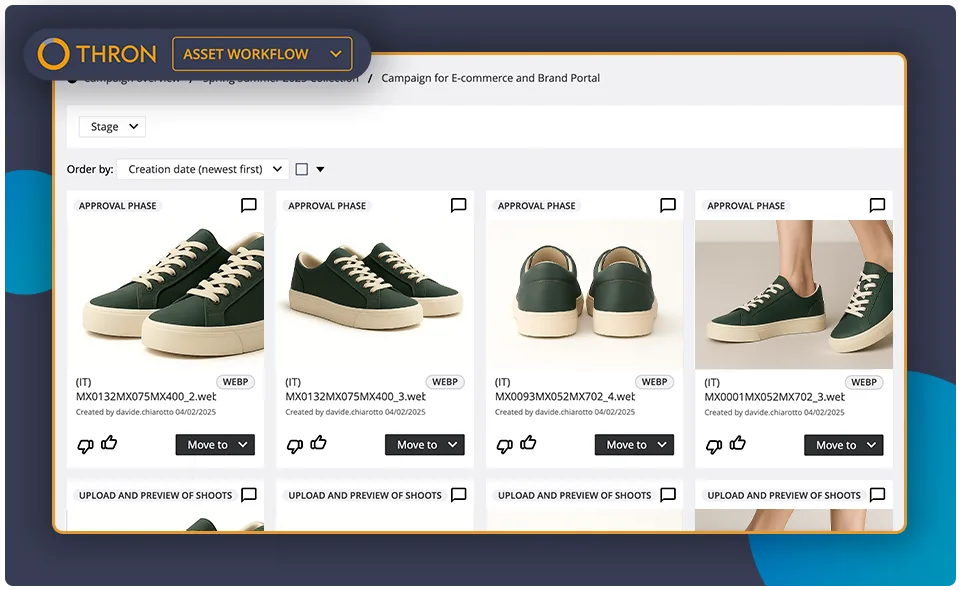Image resolution: width=960 pixels, height=590 pixels.
Task: Thumbs down MX0132MX075MX400_2 asset
Action: point(85,446)
